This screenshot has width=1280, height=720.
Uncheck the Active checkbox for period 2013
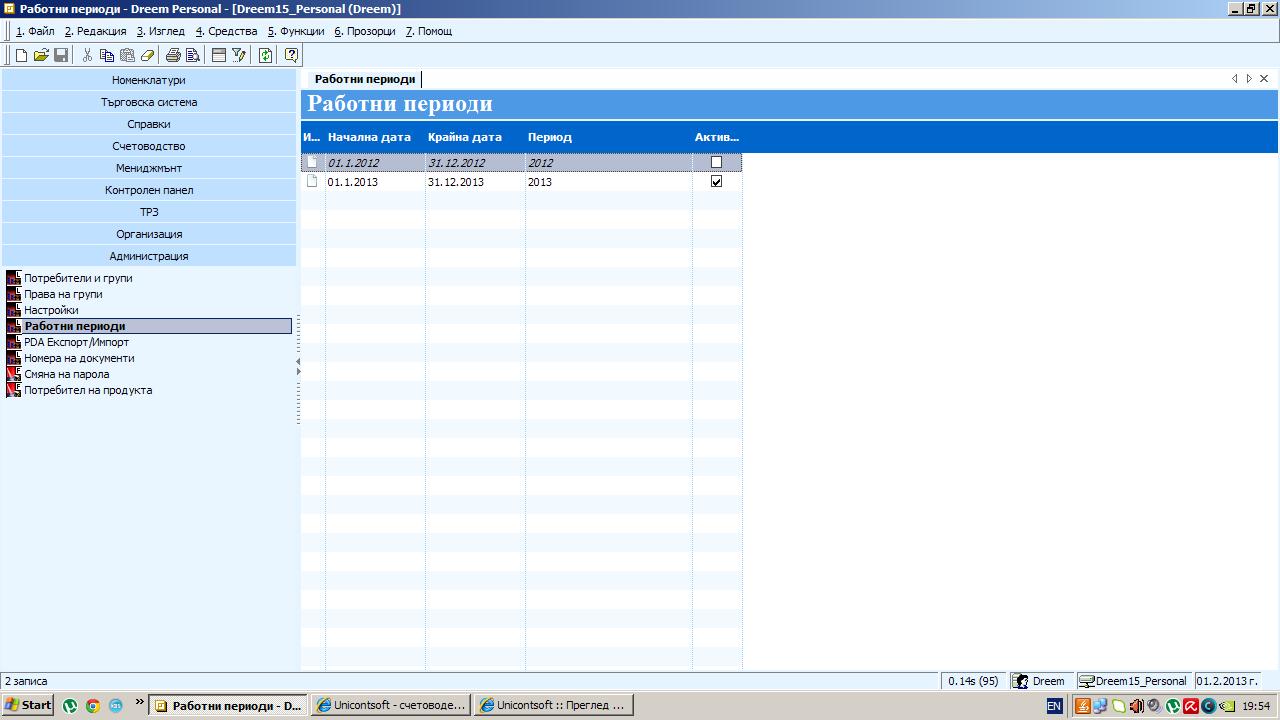(716, 181)
